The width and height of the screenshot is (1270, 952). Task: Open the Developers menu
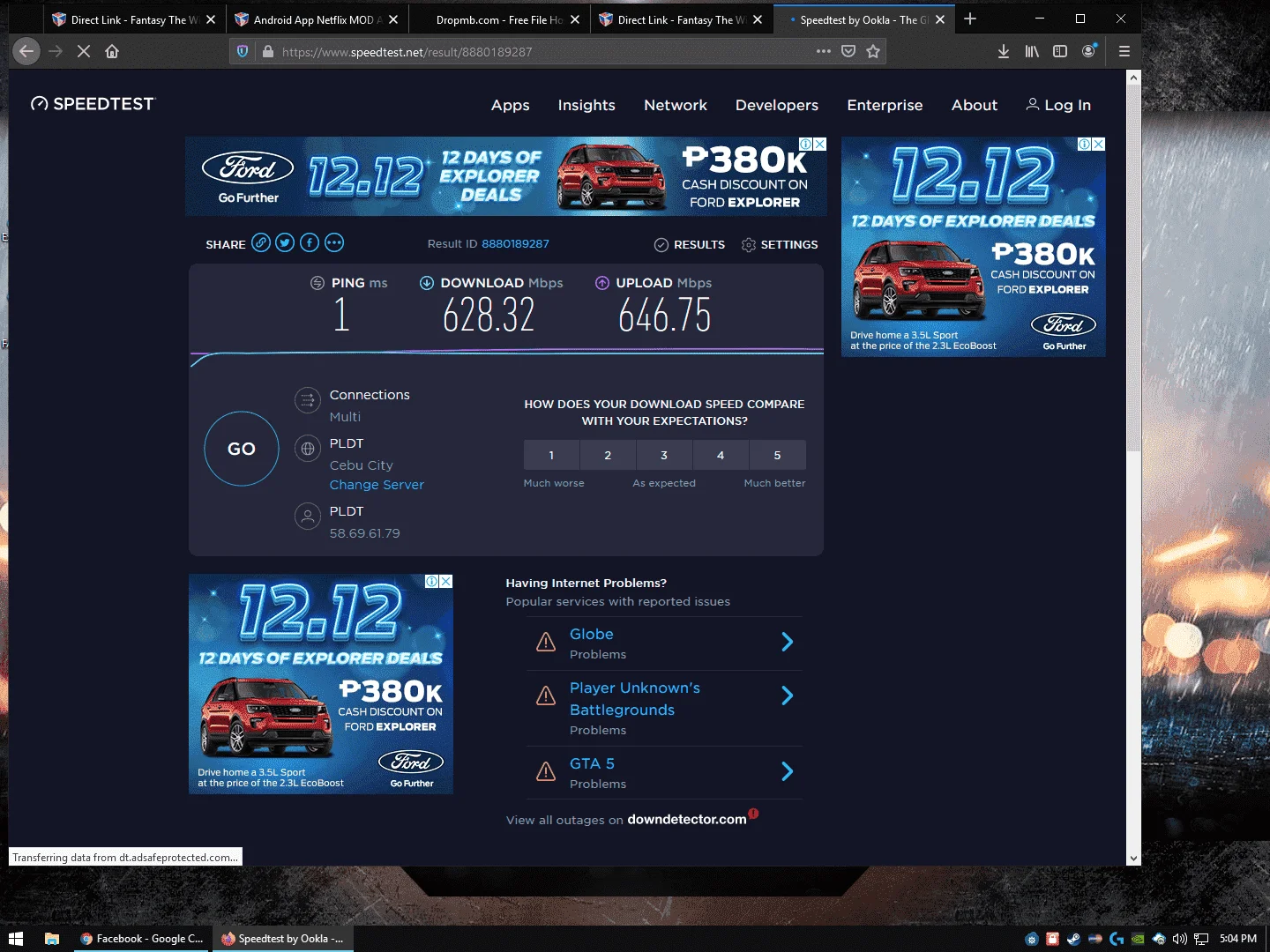click(x=777, y=105)
